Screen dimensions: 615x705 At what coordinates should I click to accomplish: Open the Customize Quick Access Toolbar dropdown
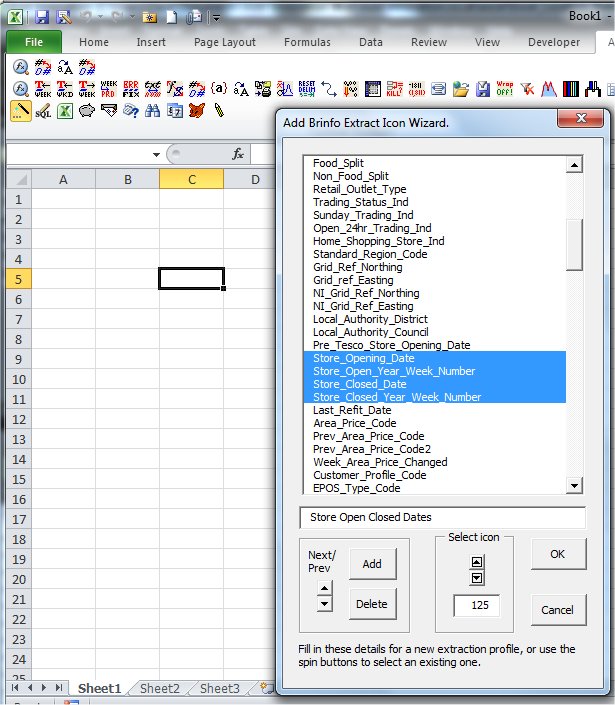[x=217, y=18]
